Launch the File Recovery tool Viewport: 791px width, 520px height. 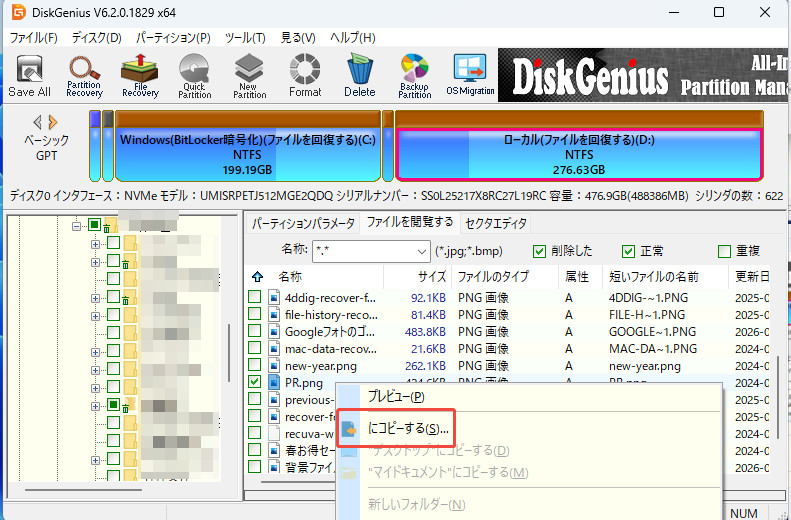[140, 76]
